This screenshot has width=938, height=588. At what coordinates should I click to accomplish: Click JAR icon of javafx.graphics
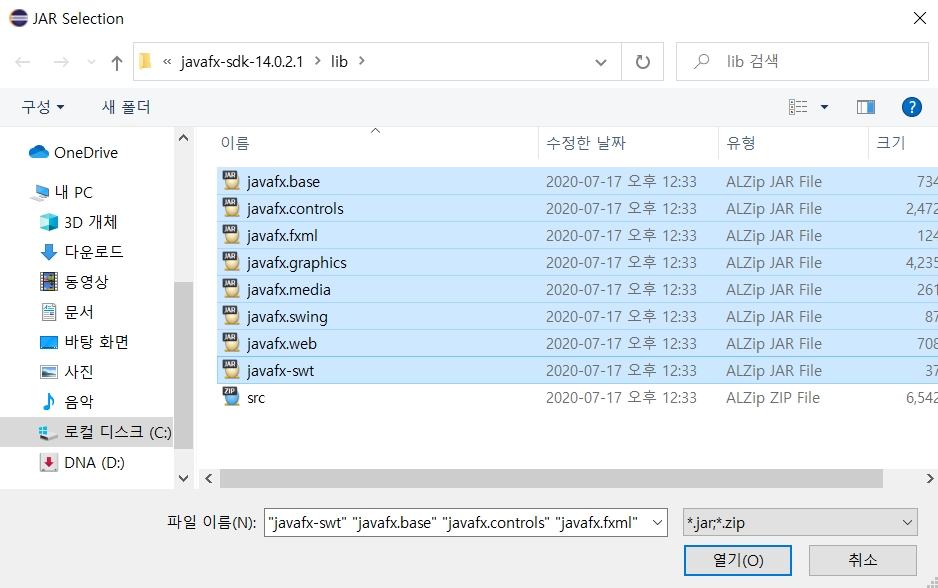231,261
